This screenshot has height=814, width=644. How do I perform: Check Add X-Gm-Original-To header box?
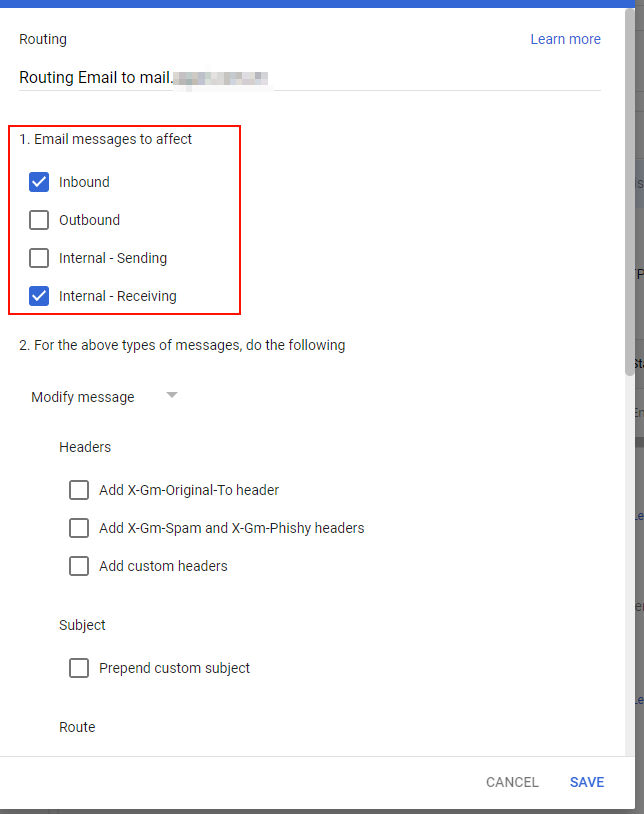[79, 490]
